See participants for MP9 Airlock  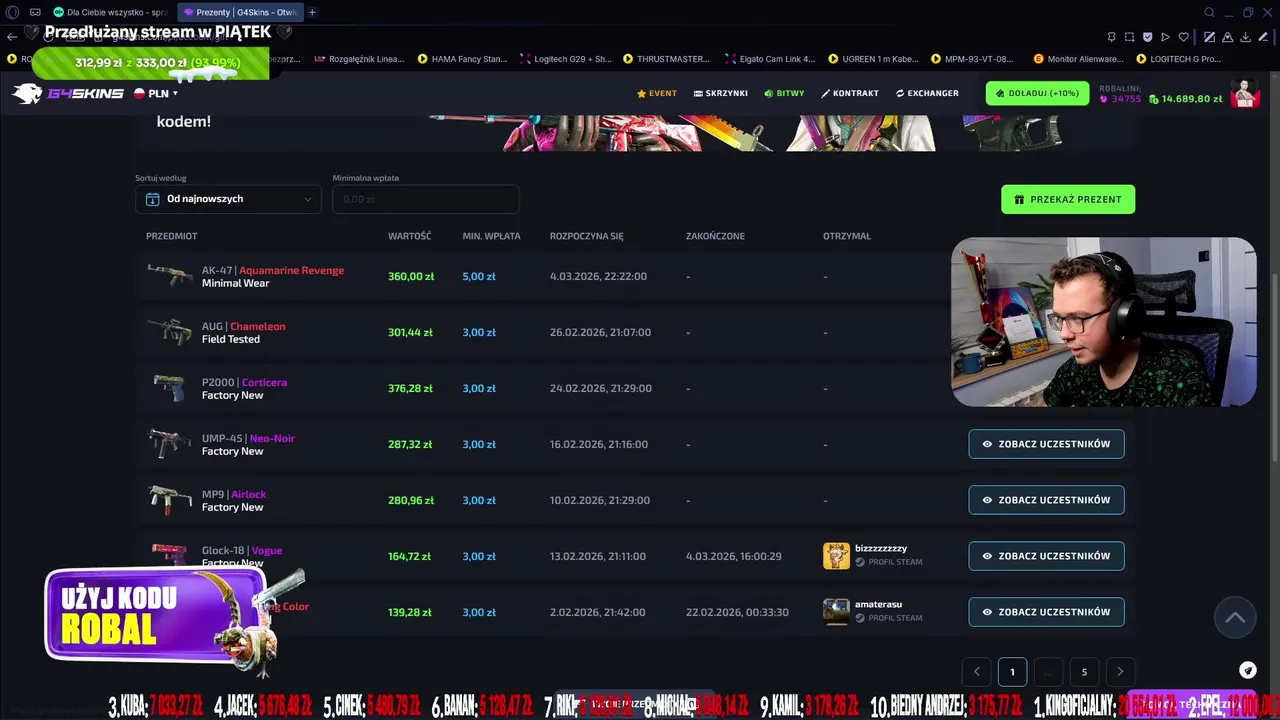[1046, 500]
